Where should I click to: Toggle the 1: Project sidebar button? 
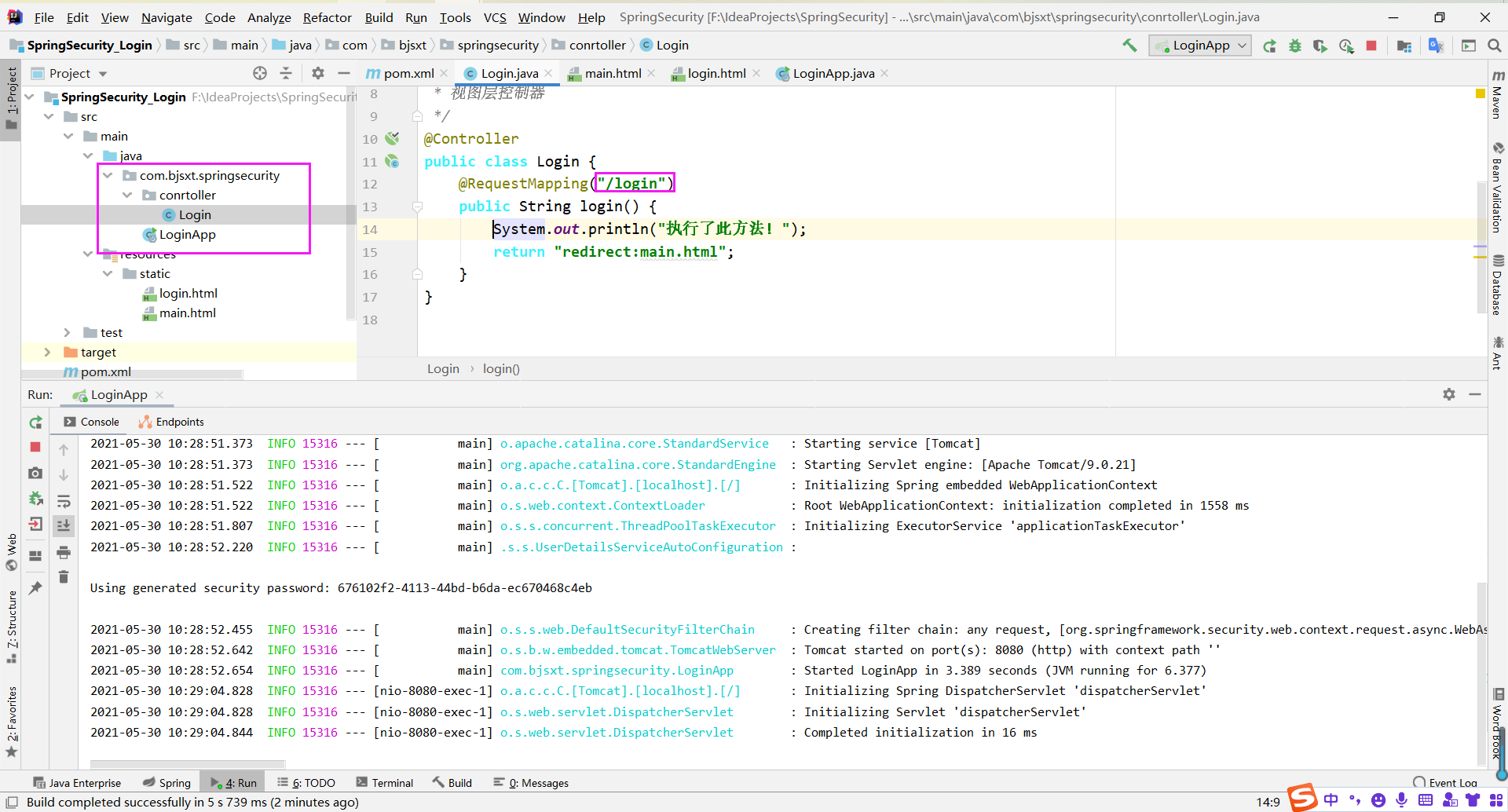(11, 98)
